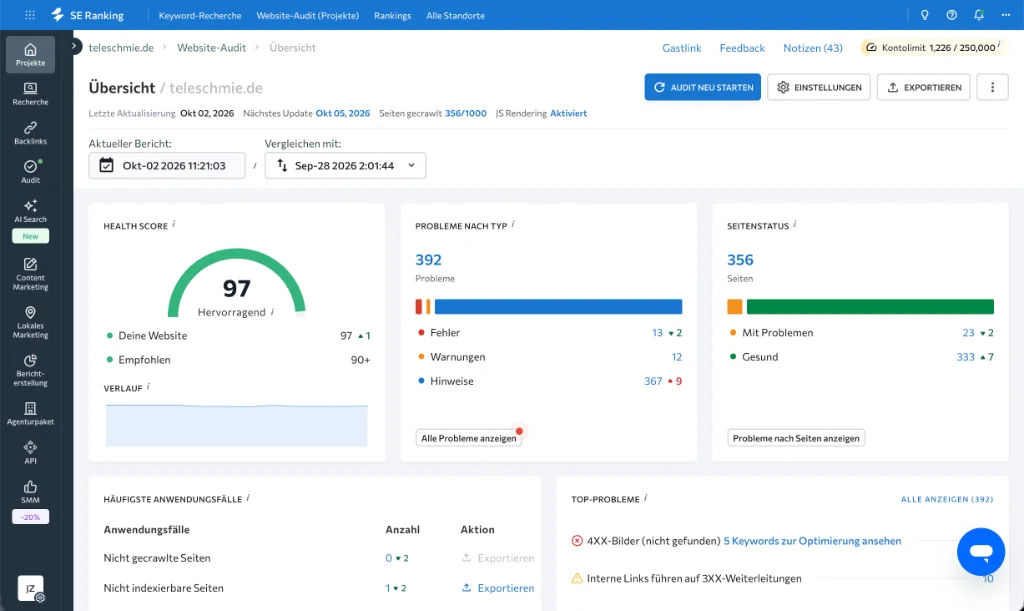Open the Keyword-Recherche menu

(200, 15)
